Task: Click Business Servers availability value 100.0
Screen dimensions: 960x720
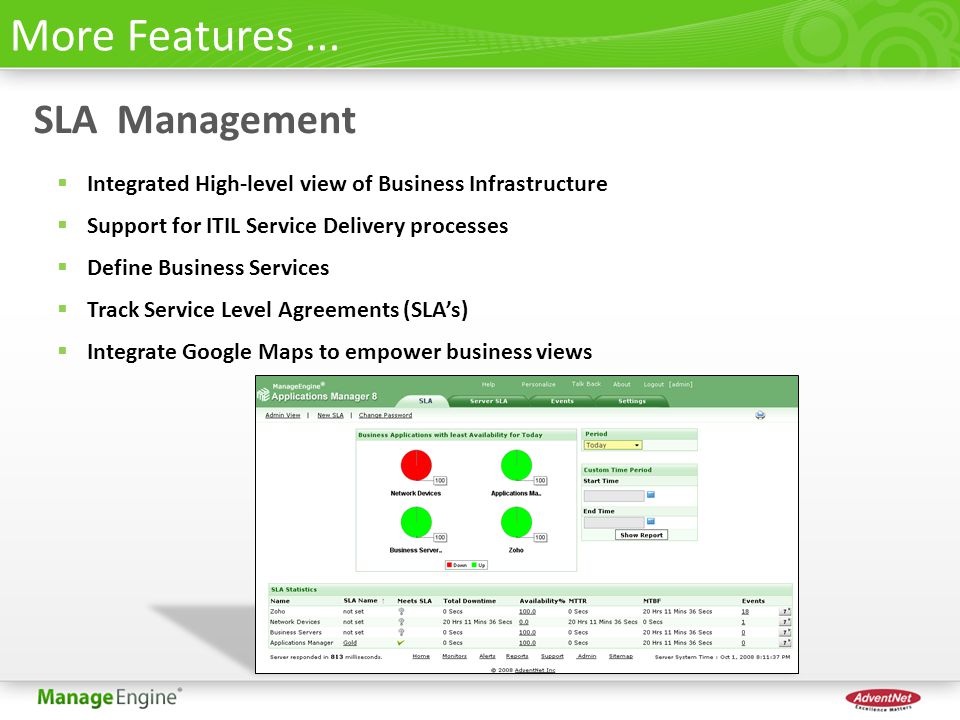Action: [x=527, y=632]
